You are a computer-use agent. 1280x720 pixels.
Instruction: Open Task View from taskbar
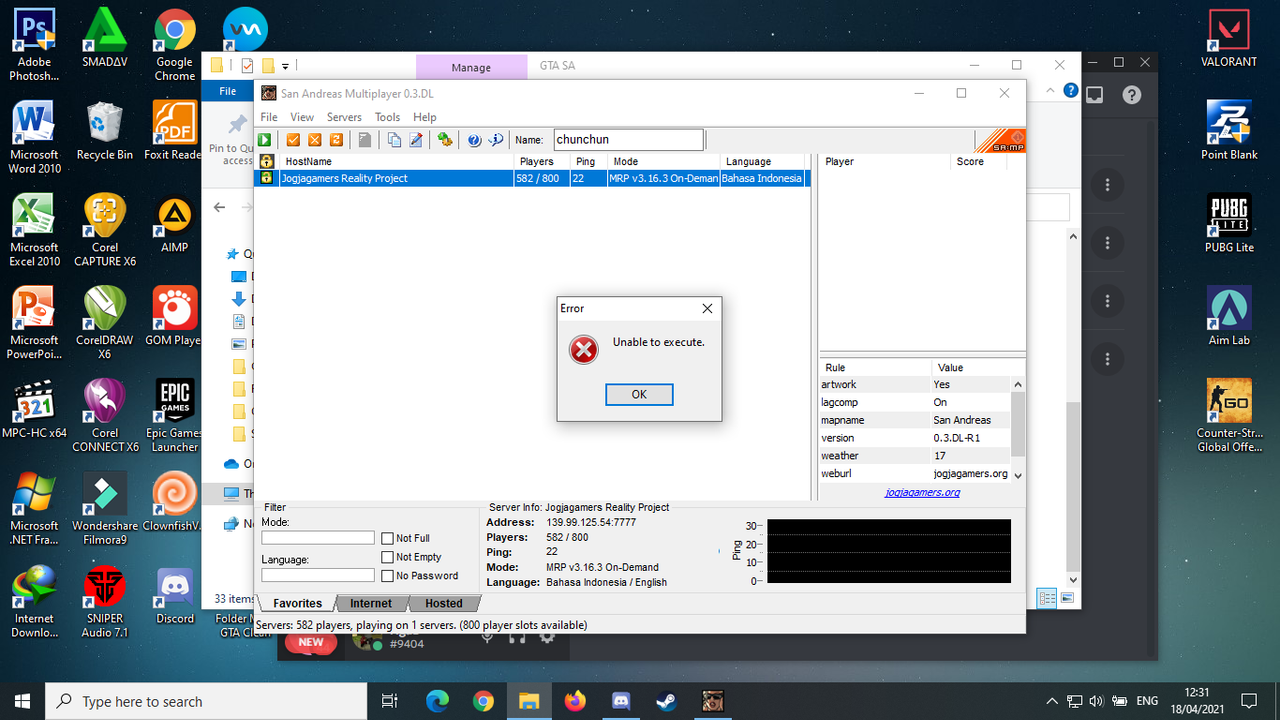pyautogui.click(x=391, y=701)
